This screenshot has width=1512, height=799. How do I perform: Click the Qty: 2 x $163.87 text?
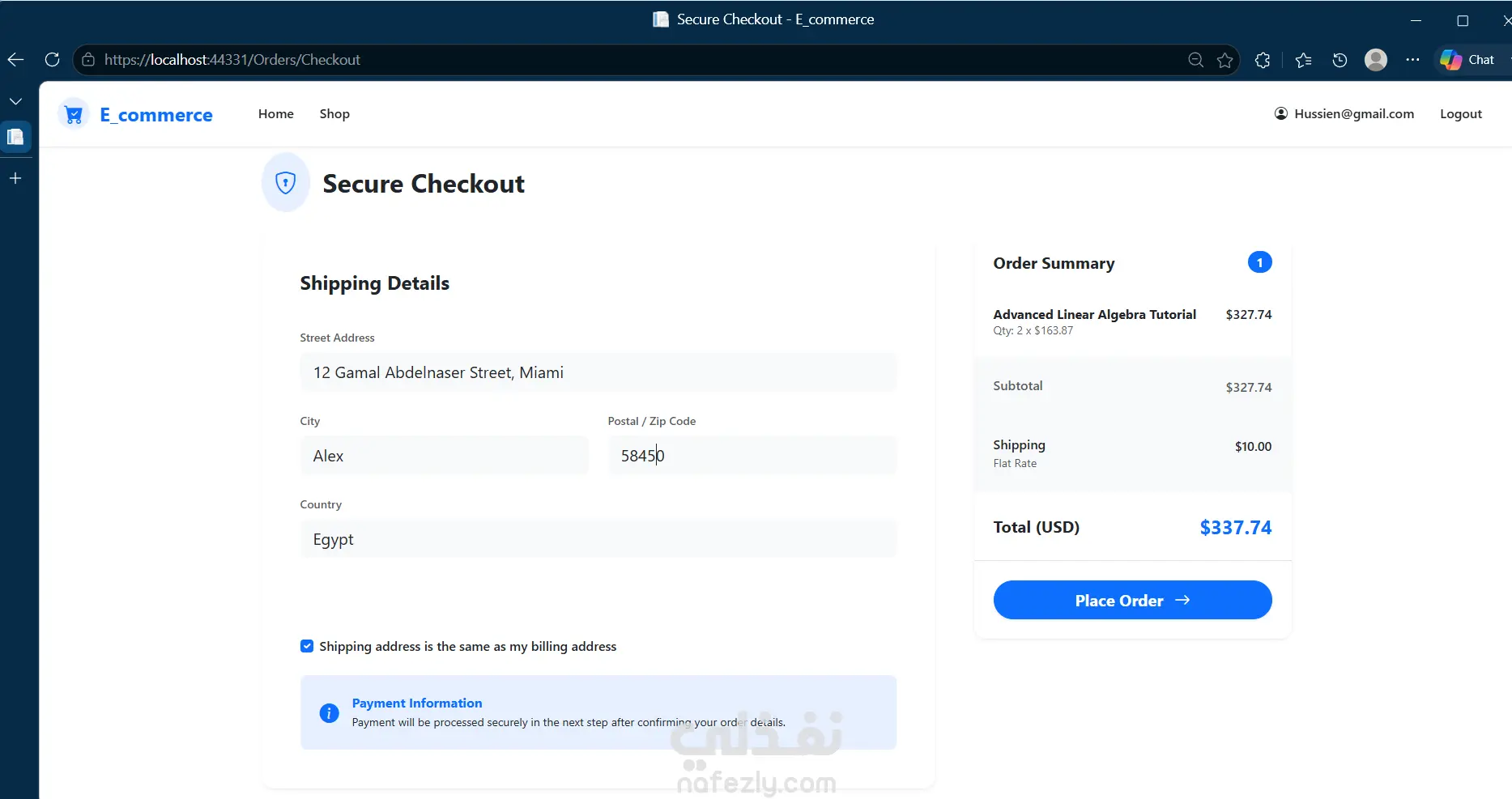1033,331
